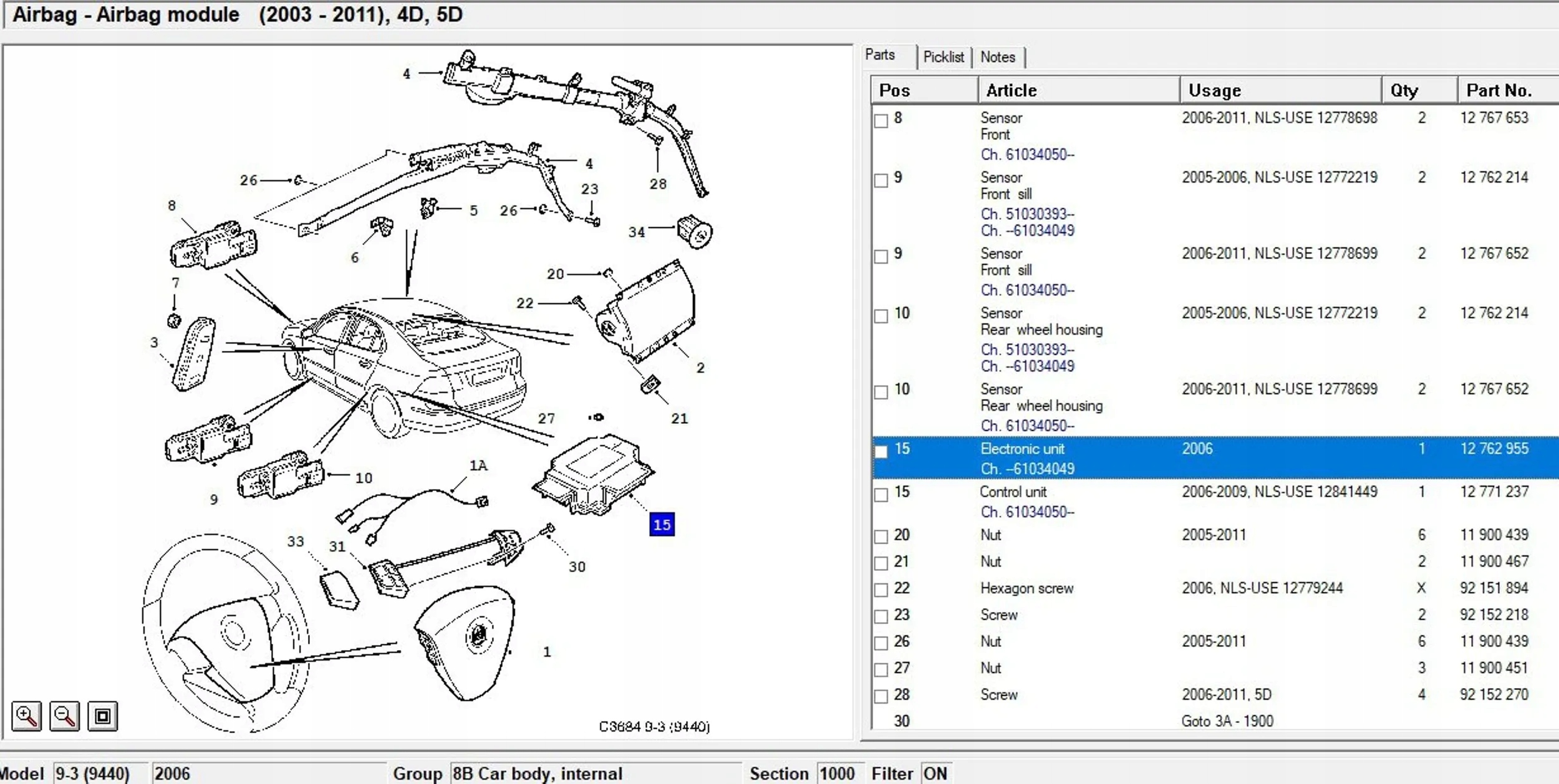This screenshot has width=1559, height=784.
Task: Check the box for Pos 8 Sensor Front
Action: click(881, 121)
